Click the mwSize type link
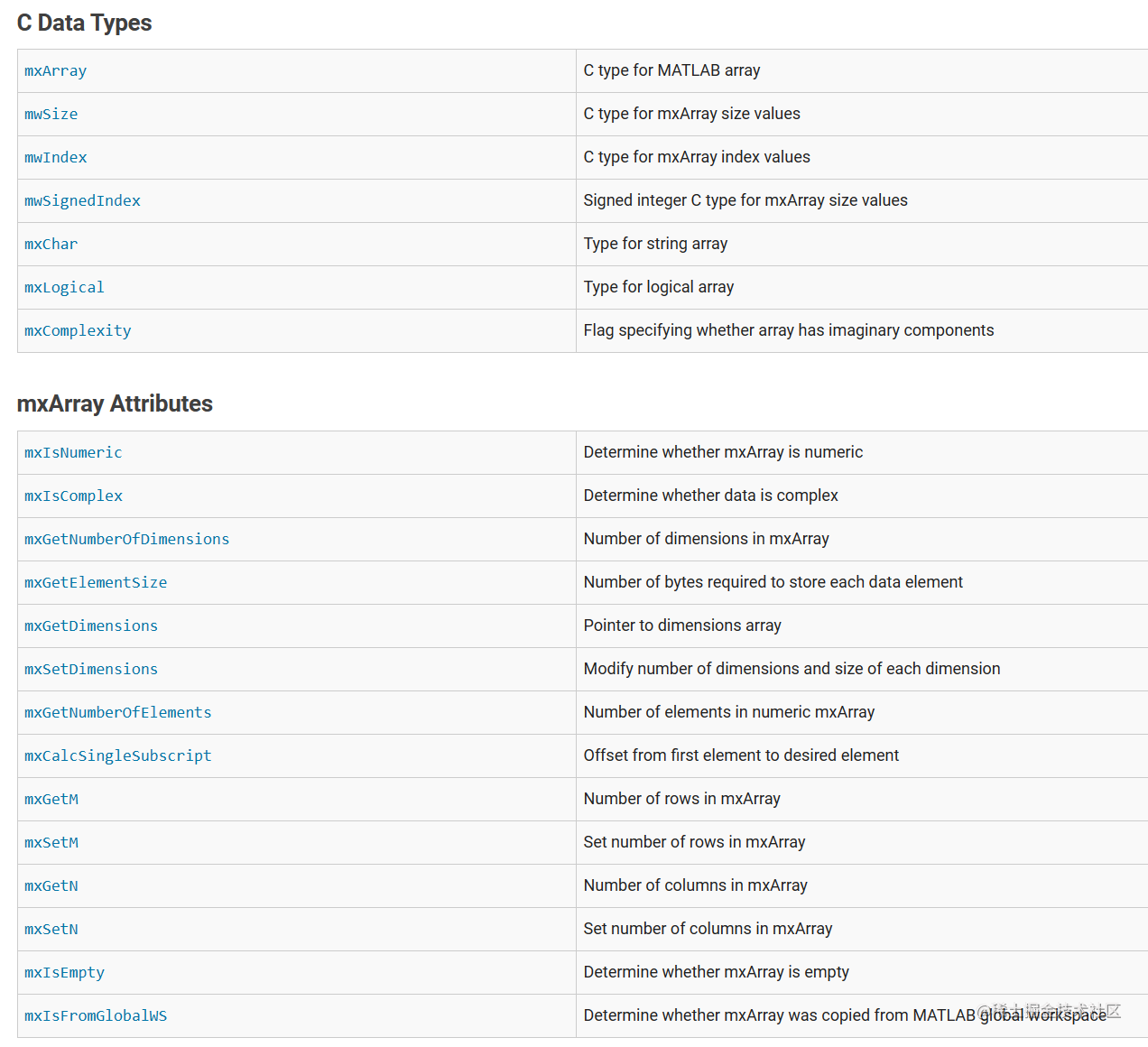The width and height of the screenshot is (1148, 1047). point(51,115)
